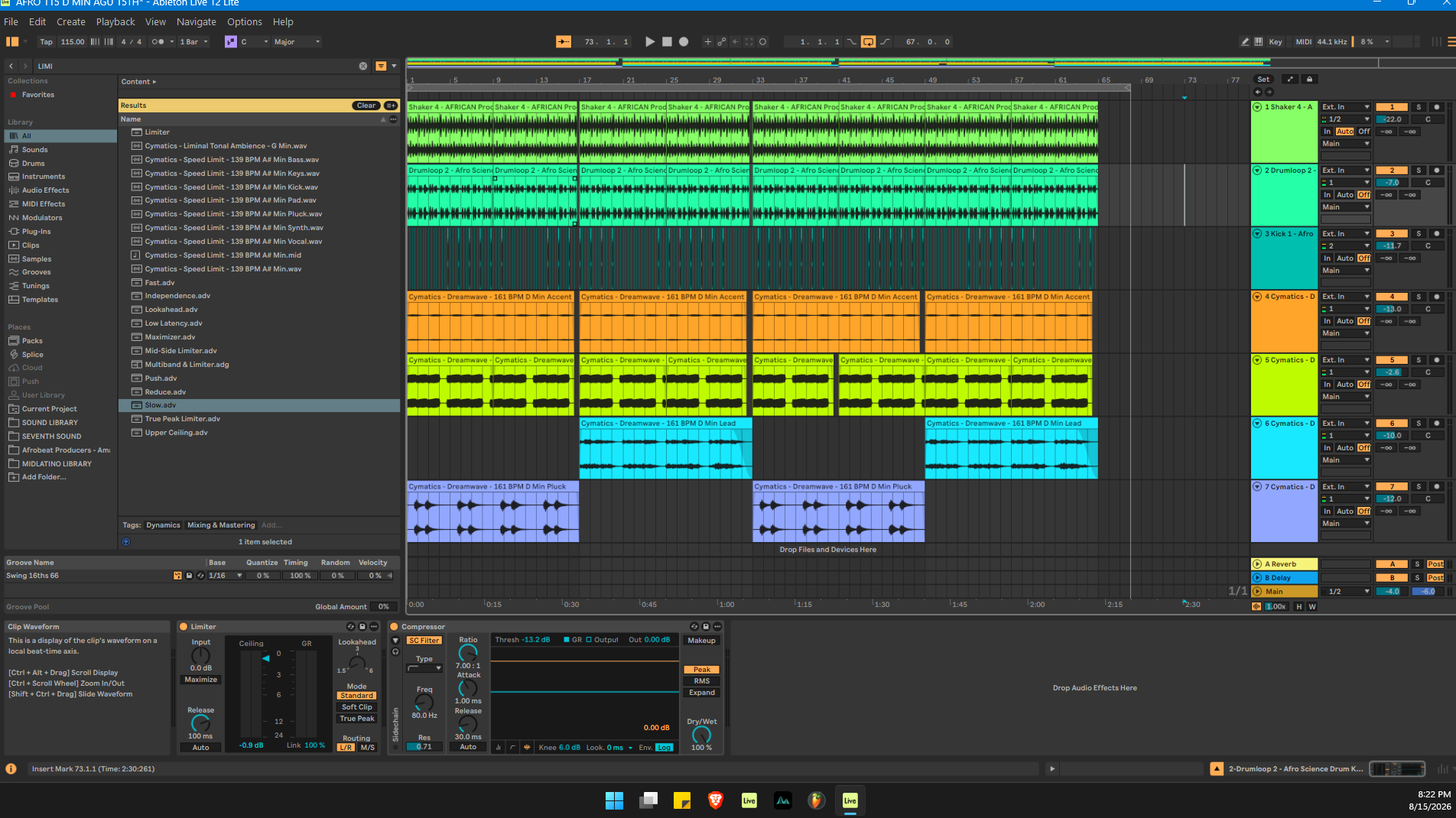
Task: Go back in browser history
Action: tap(11, 67)
